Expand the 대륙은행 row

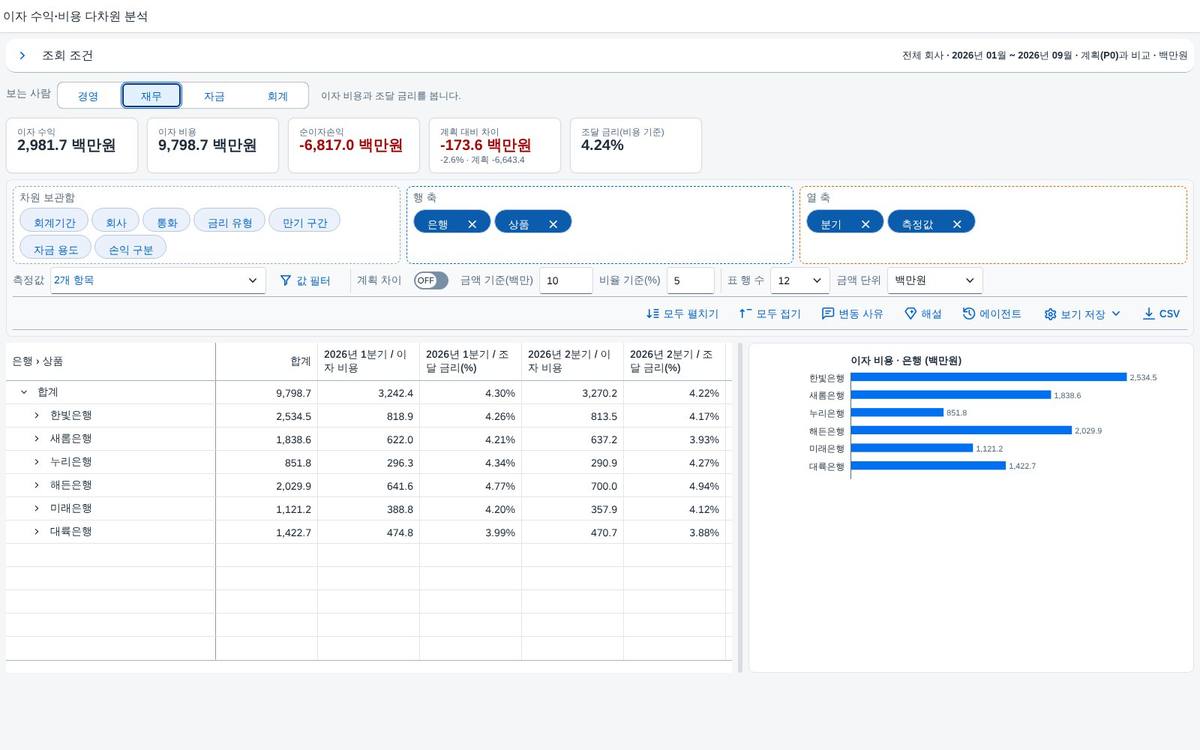[x=36, y=532]
